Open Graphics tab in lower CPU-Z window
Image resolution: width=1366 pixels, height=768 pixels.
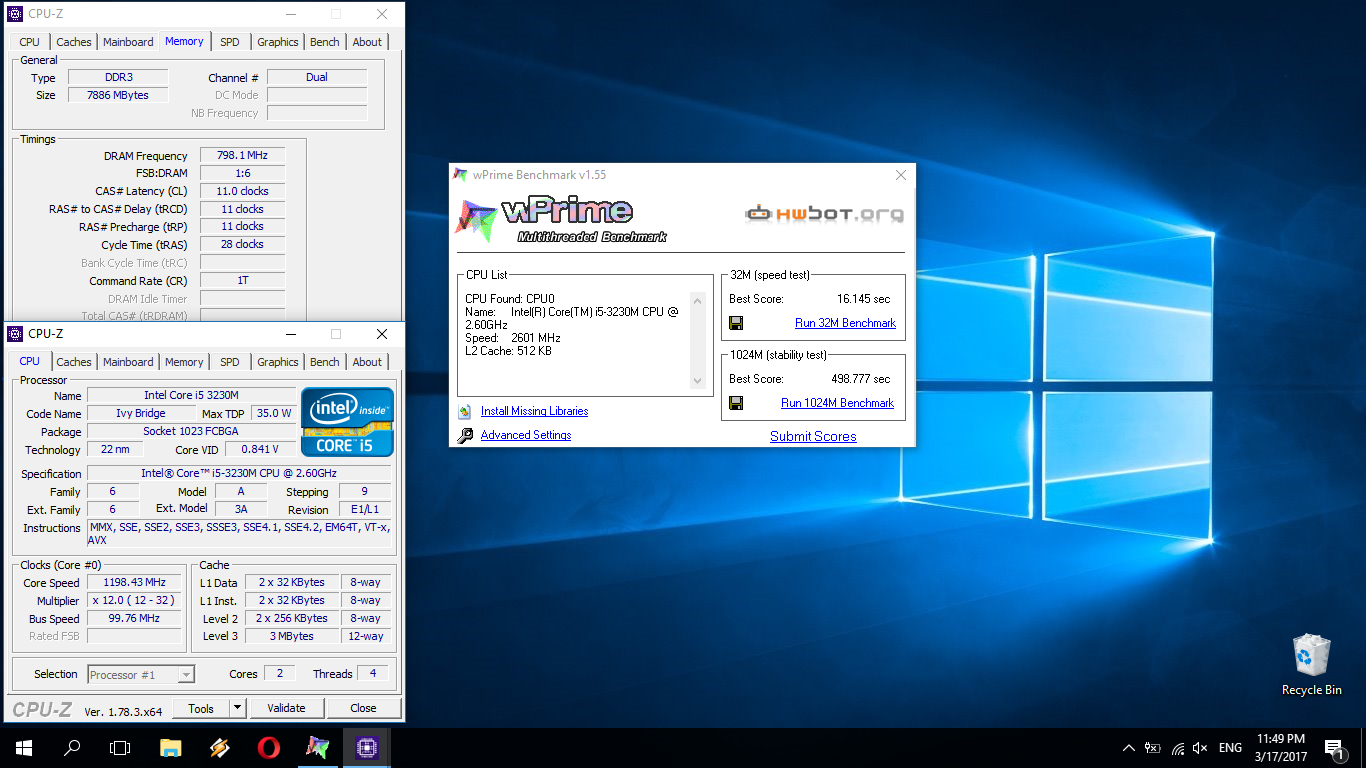[x=277, y=362]
